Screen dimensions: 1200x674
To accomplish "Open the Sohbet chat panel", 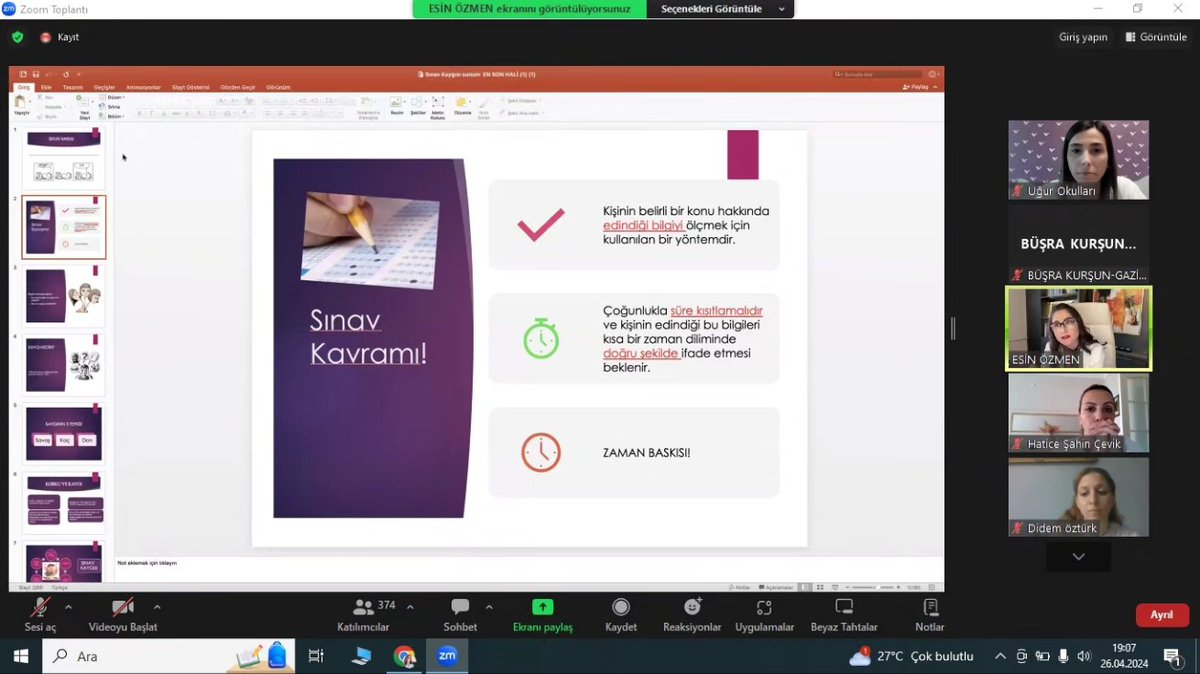I will (x=460, y=615).
